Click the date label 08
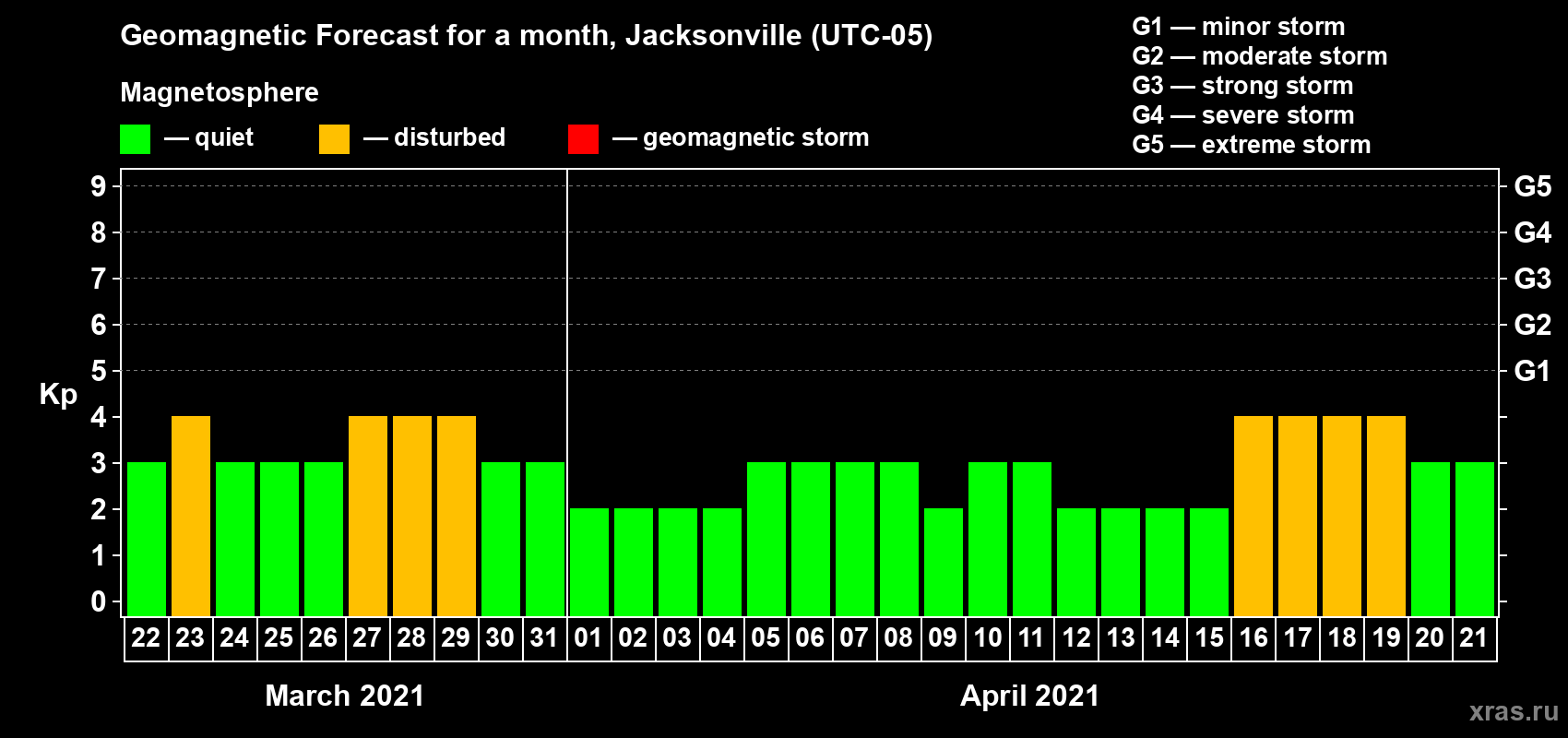The image size is (1568, 738). 898,637
